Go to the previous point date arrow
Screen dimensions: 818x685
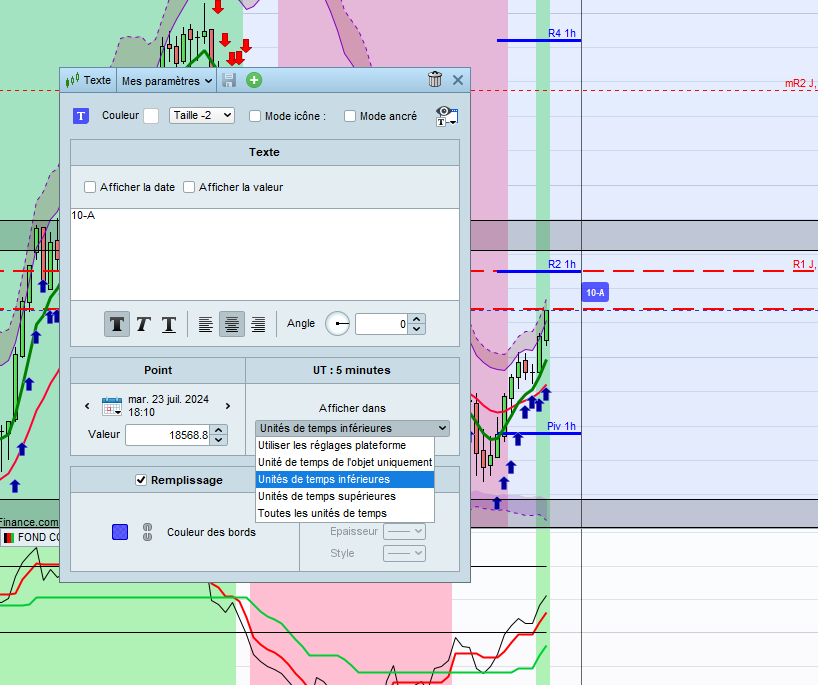(x=87, y=406)
